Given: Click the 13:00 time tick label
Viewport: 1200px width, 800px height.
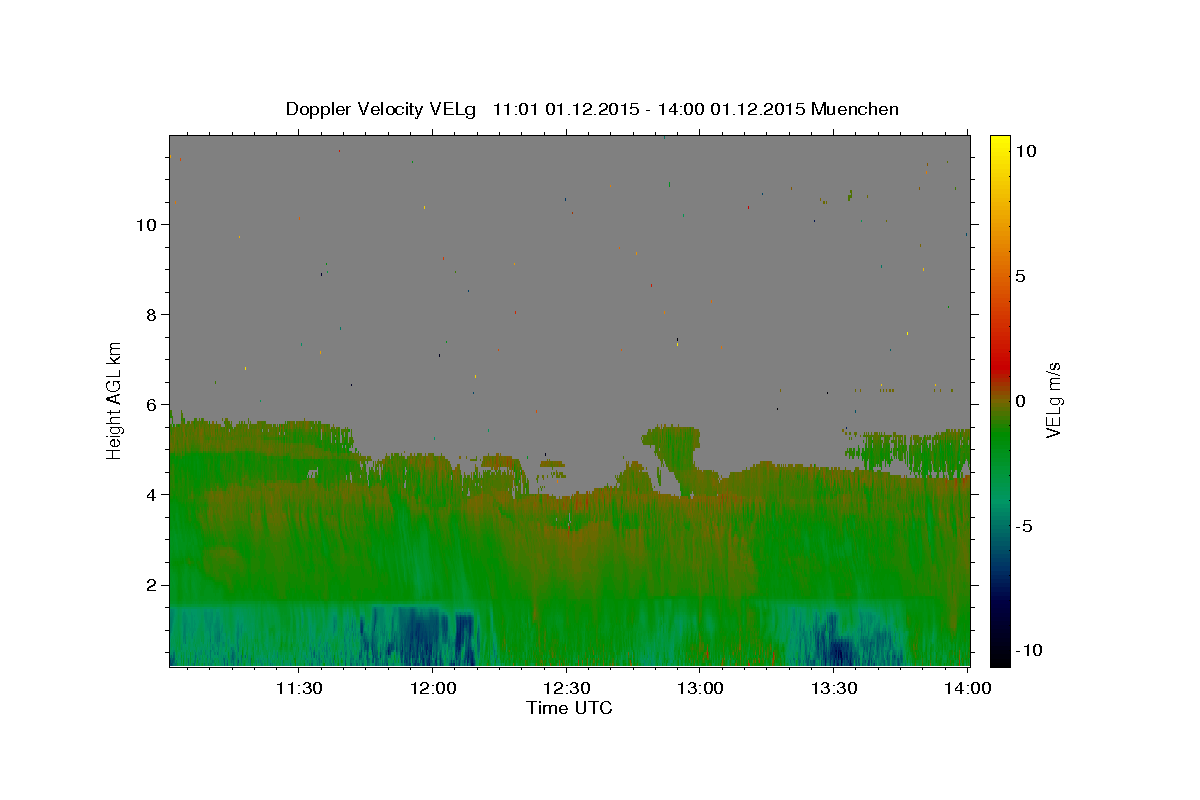Looking at the screenshot, I should [700, 688].
